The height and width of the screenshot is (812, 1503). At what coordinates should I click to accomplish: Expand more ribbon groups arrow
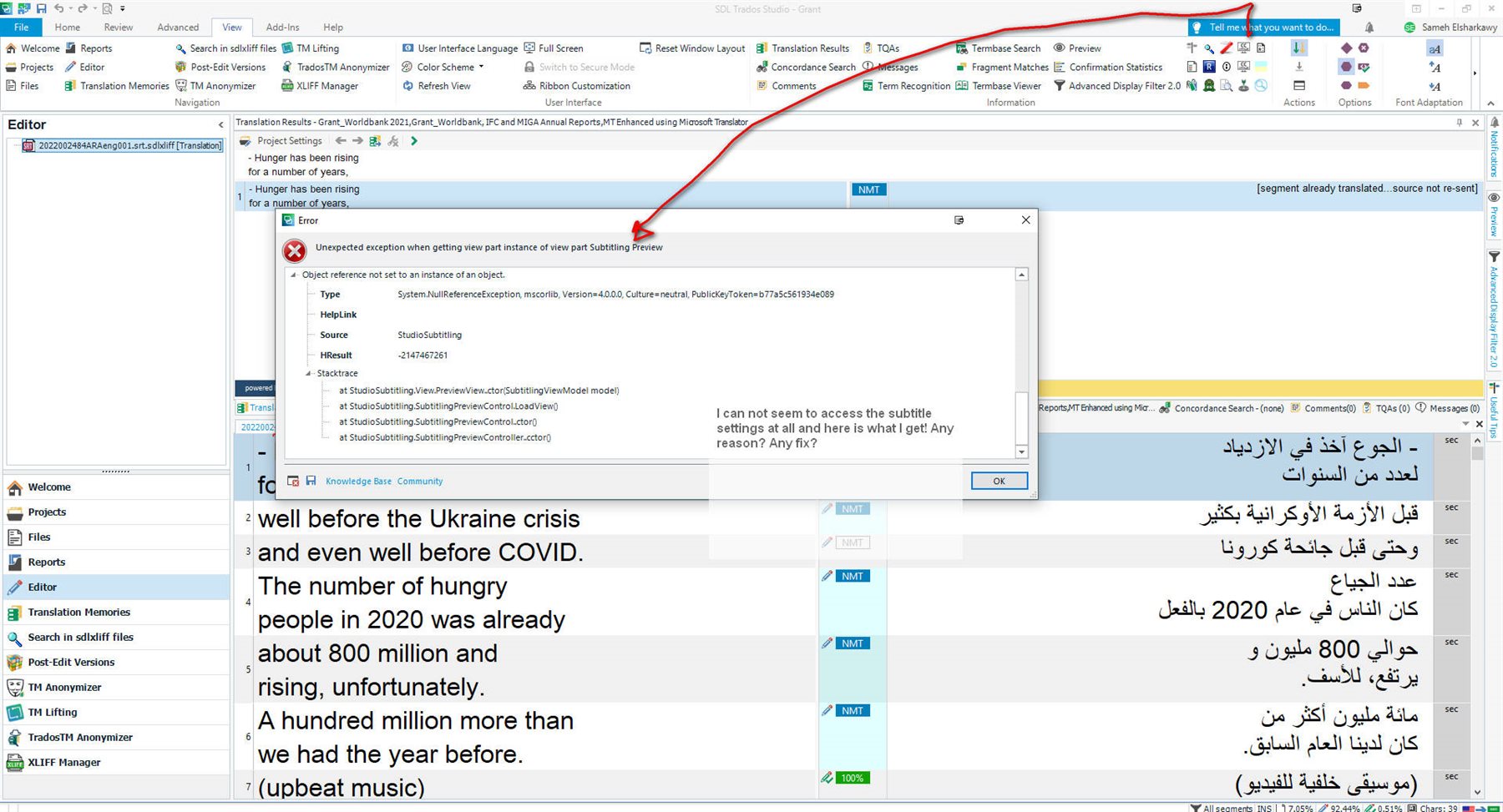pyautogui.click(x=1475, y=73)
